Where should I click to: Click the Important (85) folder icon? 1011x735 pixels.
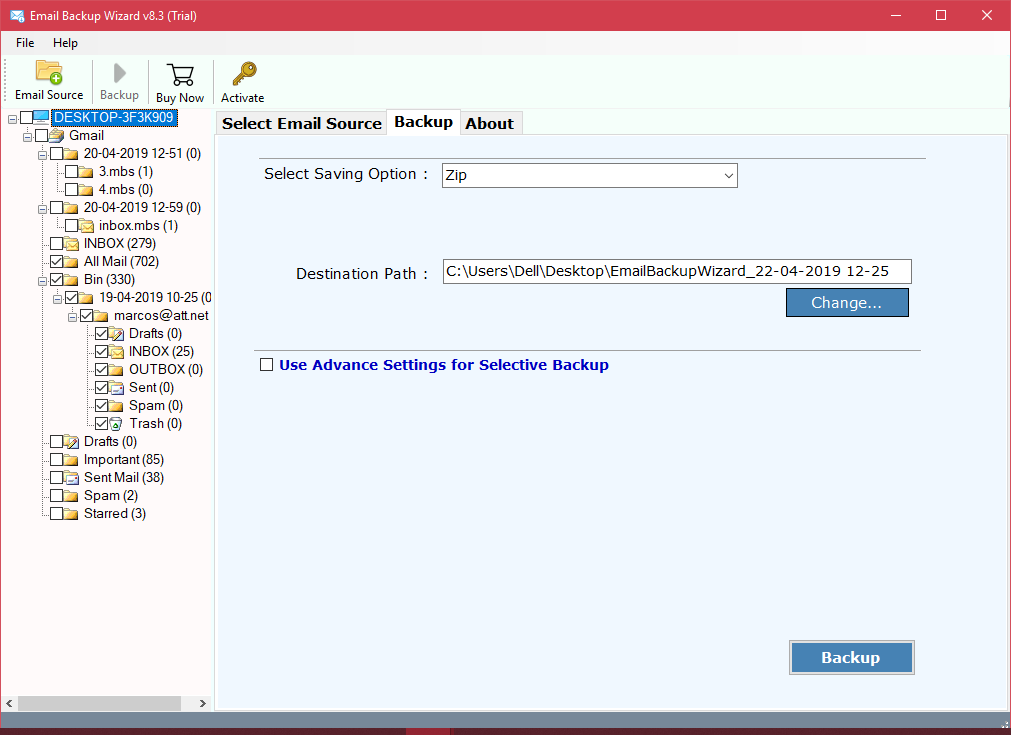(72, 460)
